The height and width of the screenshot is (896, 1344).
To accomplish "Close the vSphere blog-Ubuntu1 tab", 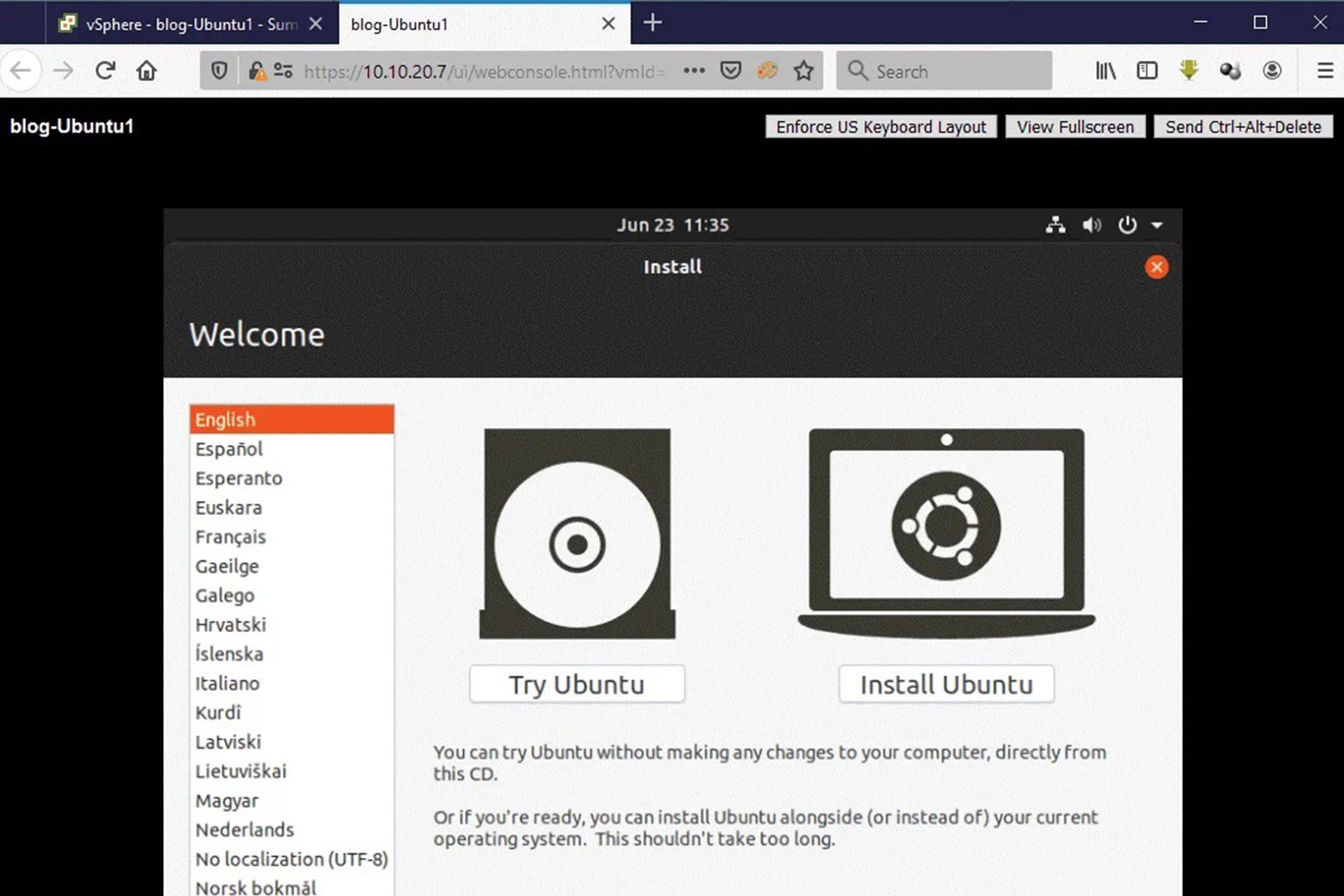I will [x=316, y=24].
